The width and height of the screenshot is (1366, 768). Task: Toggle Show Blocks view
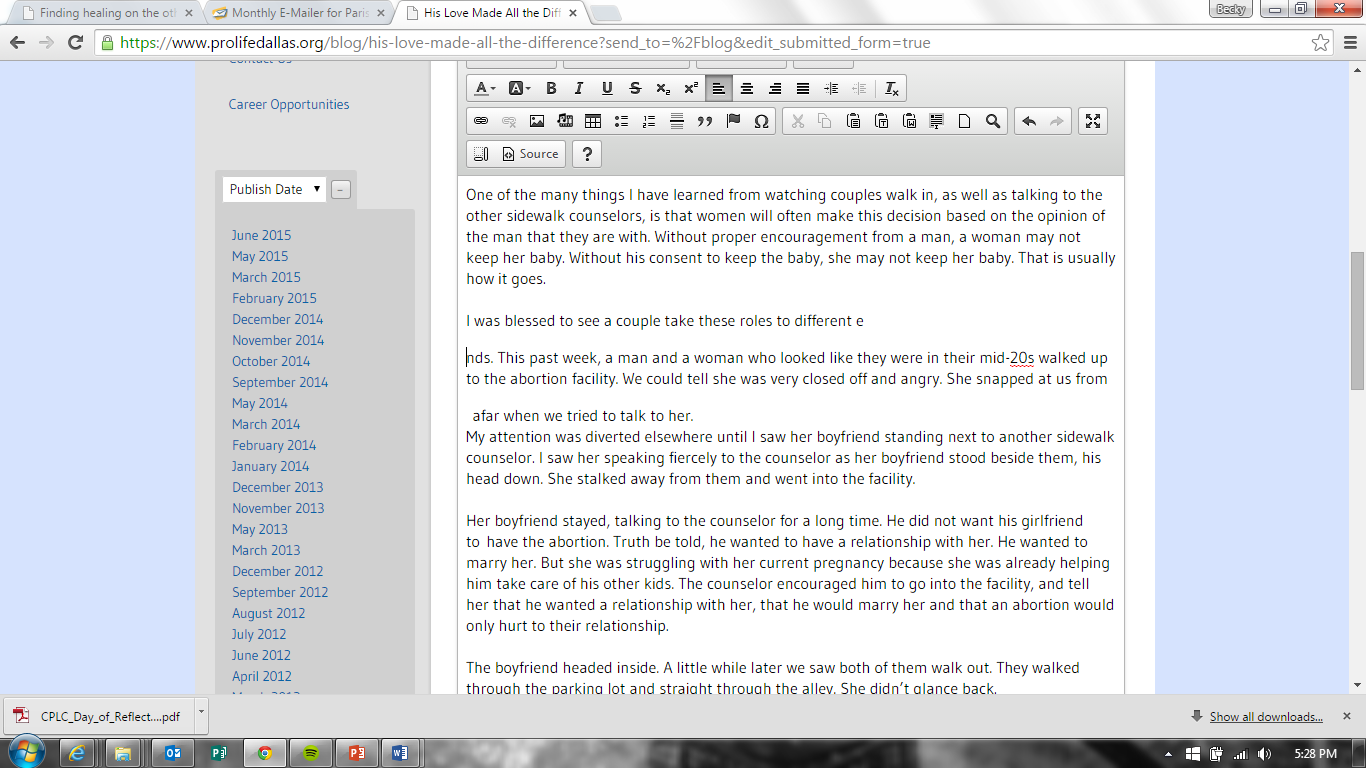(481, 154)
